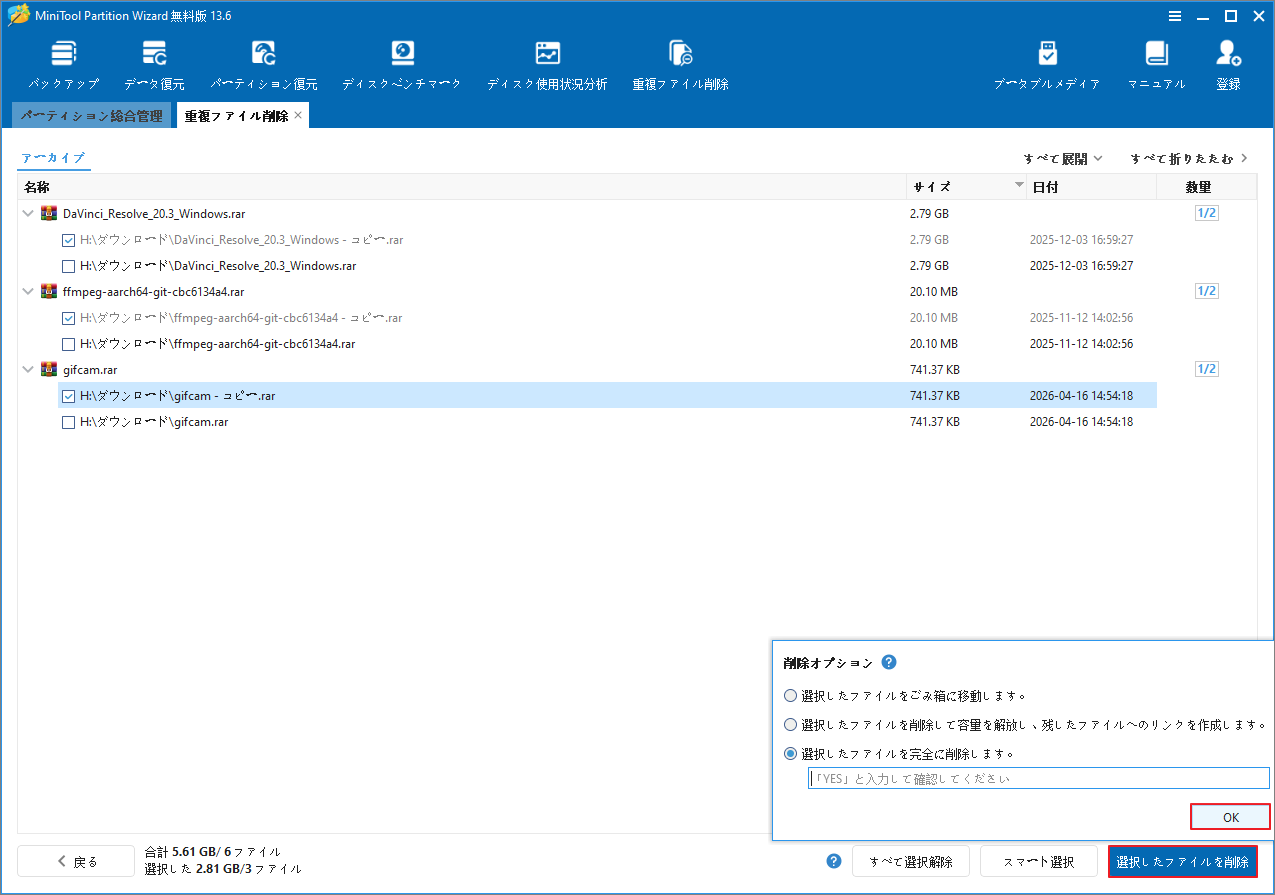Viewport: 1275px width, 895px height.
Task: Open the 重複ファイル削除 toolbar icon
Action: pyautogui.click(x=680, y=66)
